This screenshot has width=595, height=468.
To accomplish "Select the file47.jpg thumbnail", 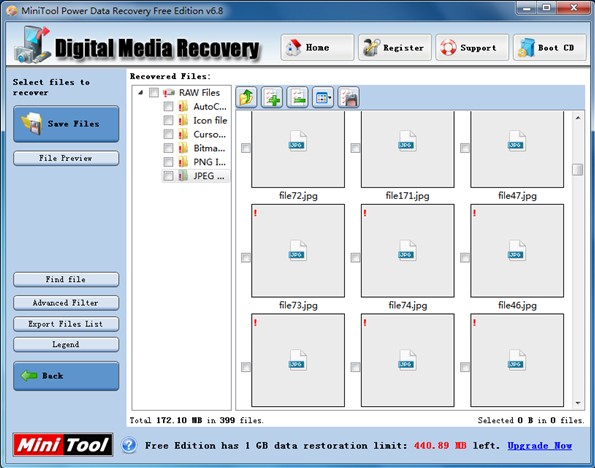I will coord(517,149).
